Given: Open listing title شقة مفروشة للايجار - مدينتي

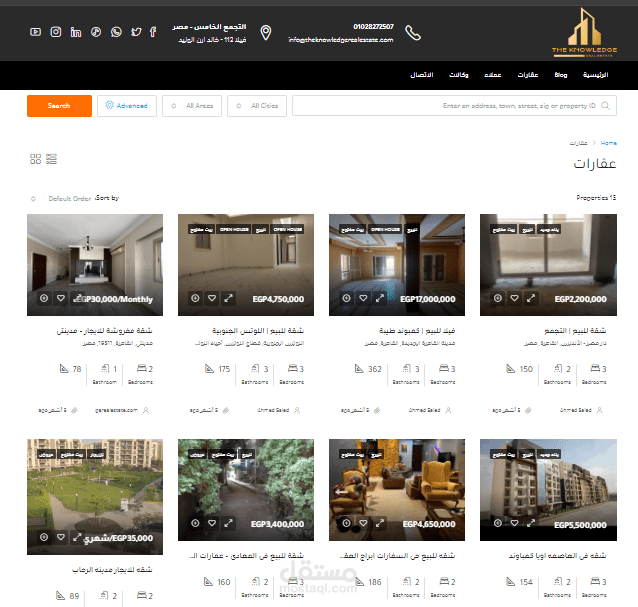Looking at the screenshot, I should click(105, 330).
